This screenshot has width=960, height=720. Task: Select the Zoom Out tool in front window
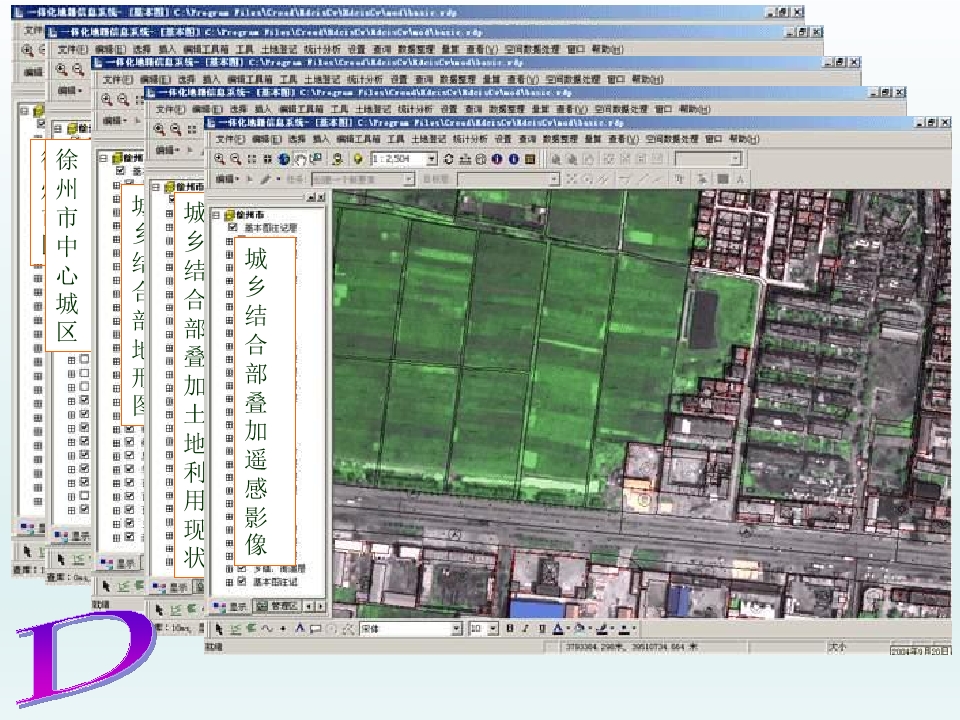tap(236, 159)
